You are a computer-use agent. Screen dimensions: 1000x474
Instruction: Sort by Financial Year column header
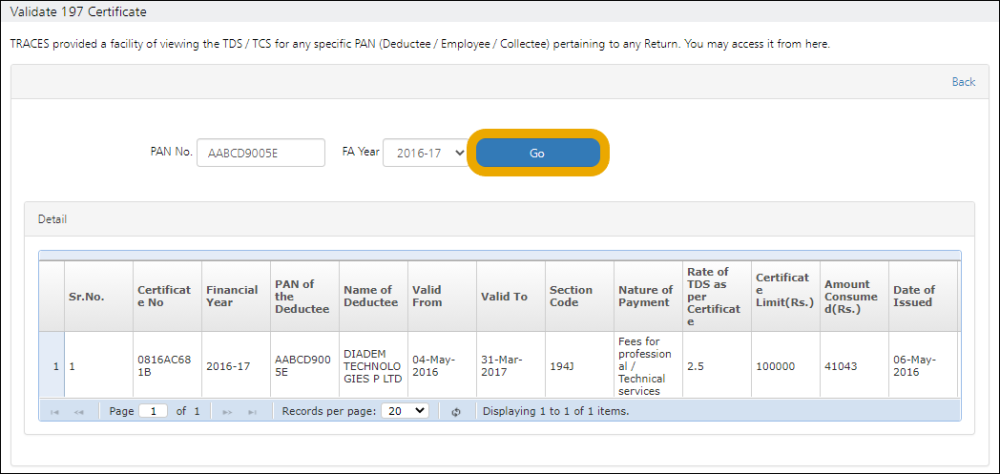click(232, 296)
